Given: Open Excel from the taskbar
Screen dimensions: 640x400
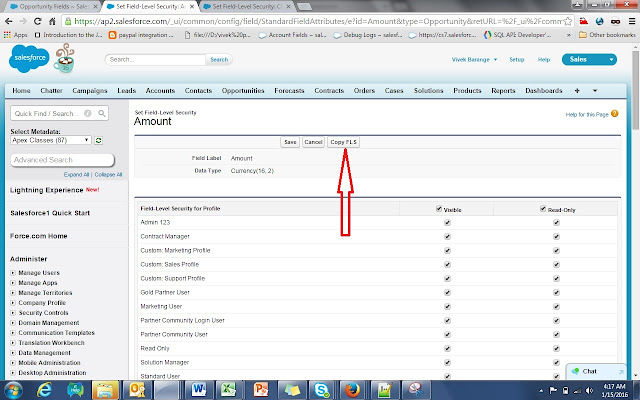Looking at the screenshot, I should [x=229, y=390].
